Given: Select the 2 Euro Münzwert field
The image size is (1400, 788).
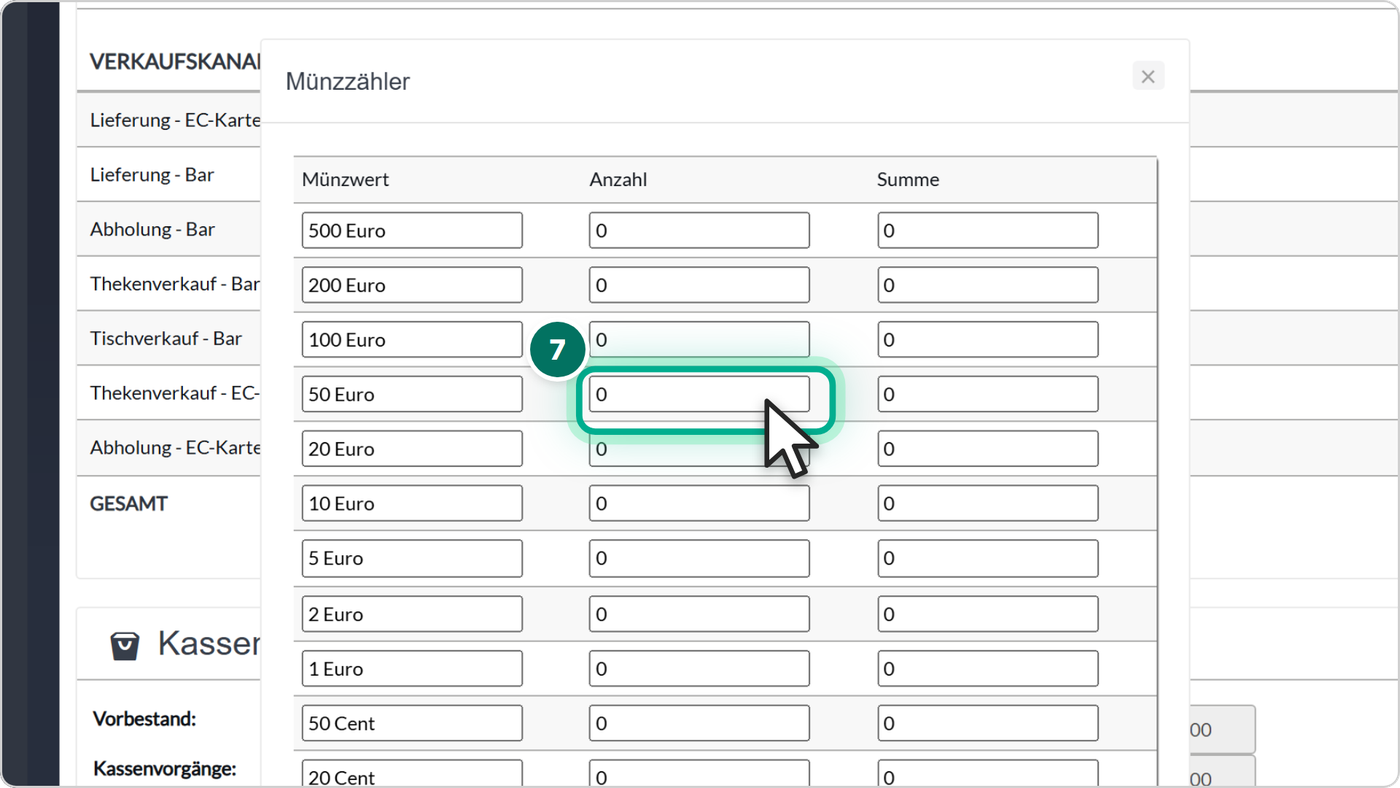Looking at the screenshot, I should (x=412, y=614).
